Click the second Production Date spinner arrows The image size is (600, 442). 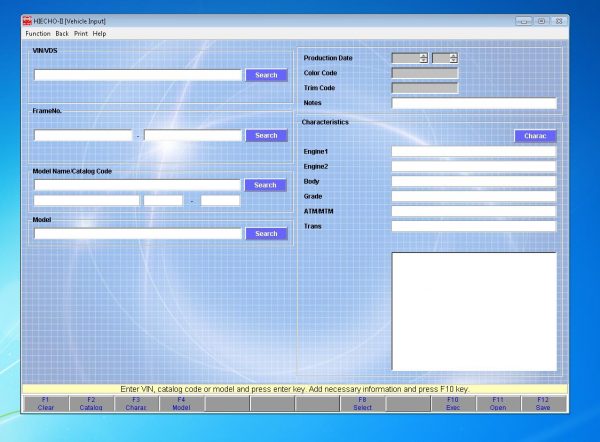point(453,58)
